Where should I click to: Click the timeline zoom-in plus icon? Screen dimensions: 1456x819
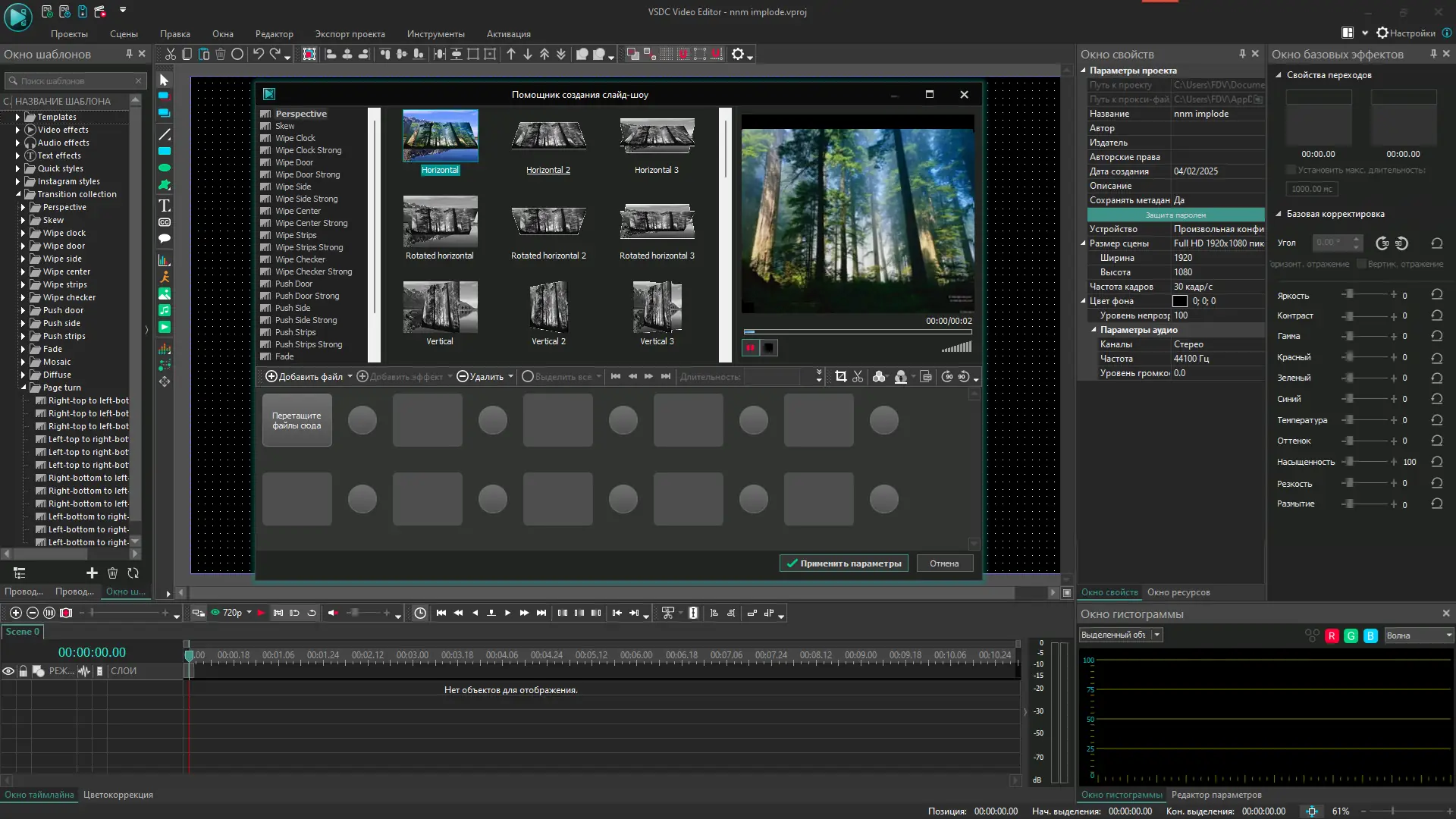(x=15, y=613)
